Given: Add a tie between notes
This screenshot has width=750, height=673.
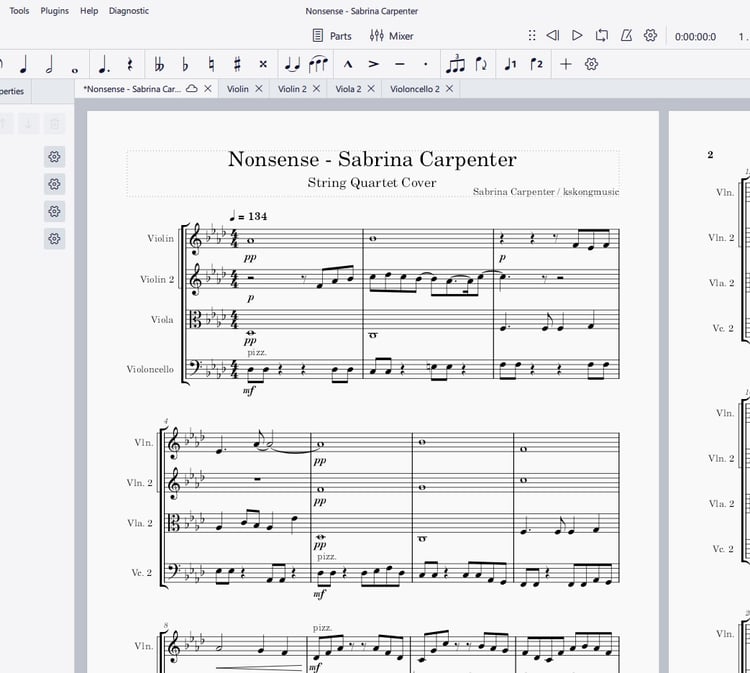Looking at the screenshot, I should click(x=292, y=64).
